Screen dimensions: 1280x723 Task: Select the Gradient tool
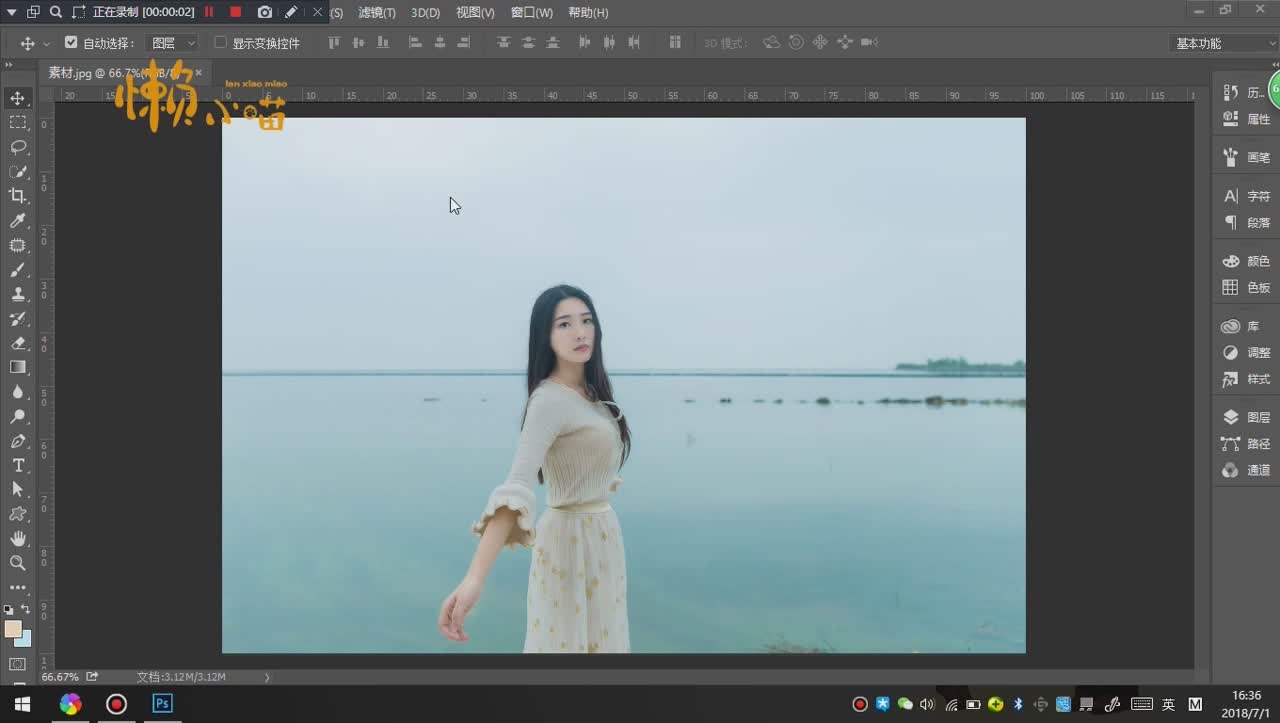18,367
